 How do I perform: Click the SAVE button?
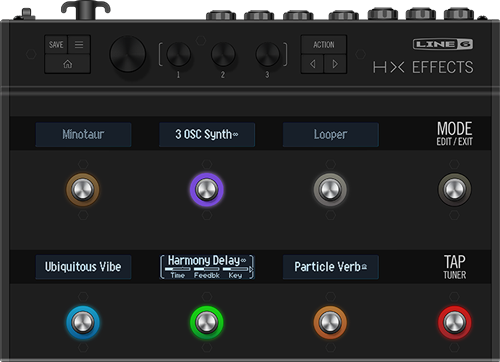[56, 44]
